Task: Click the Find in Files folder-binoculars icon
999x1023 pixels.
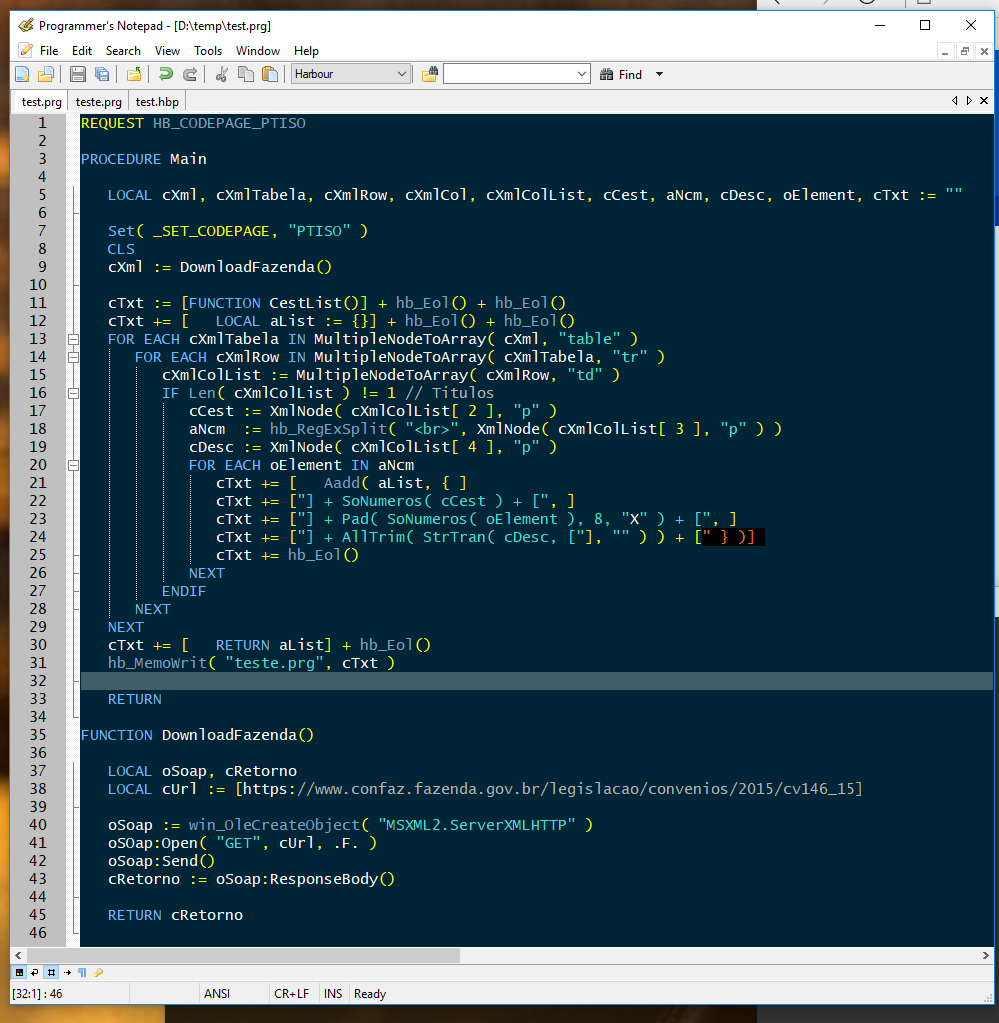Action: (x=430, y=74)
